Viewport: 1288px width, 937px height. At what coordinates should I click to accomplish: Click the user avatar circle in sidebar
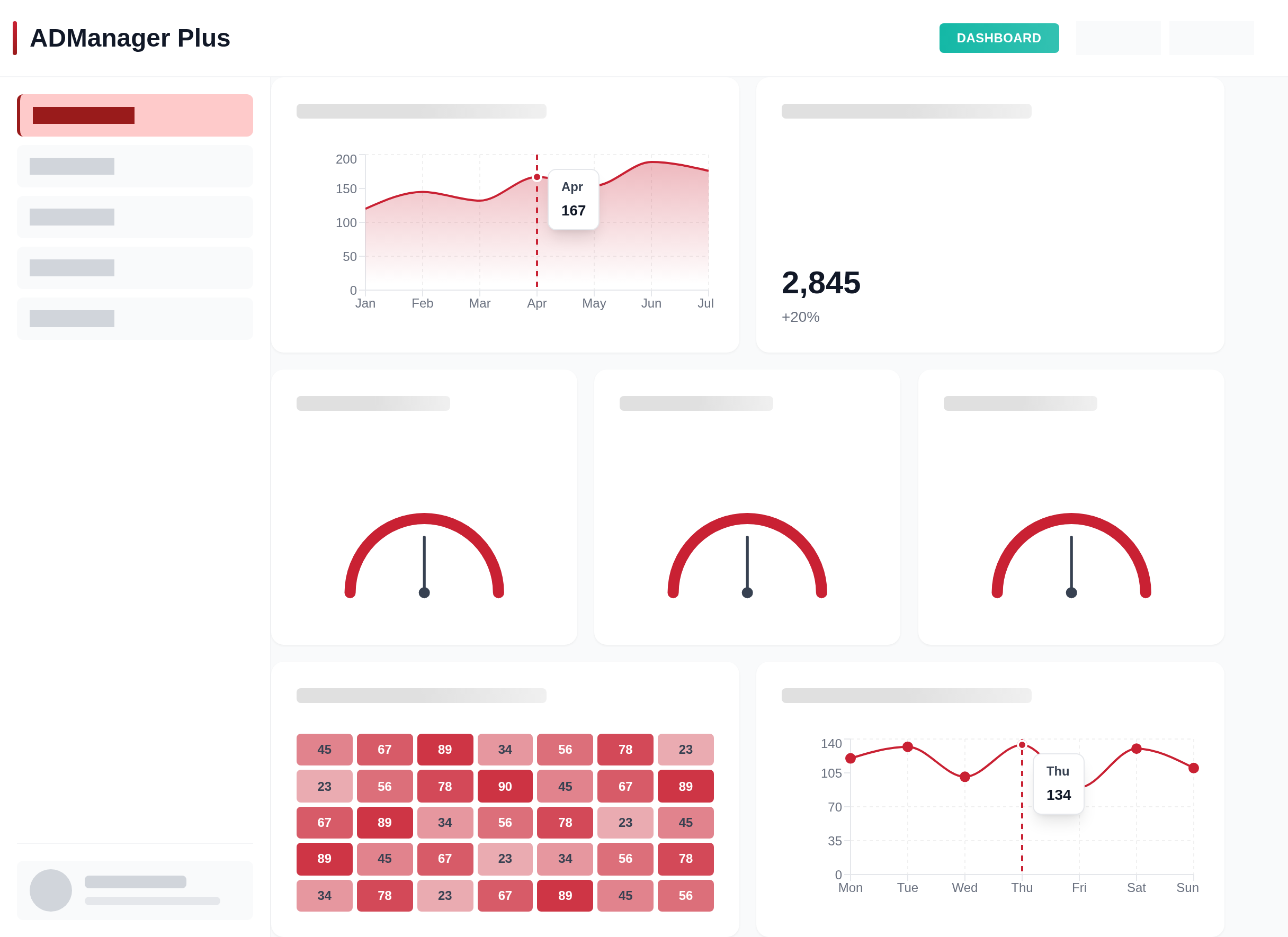(50, 890)
